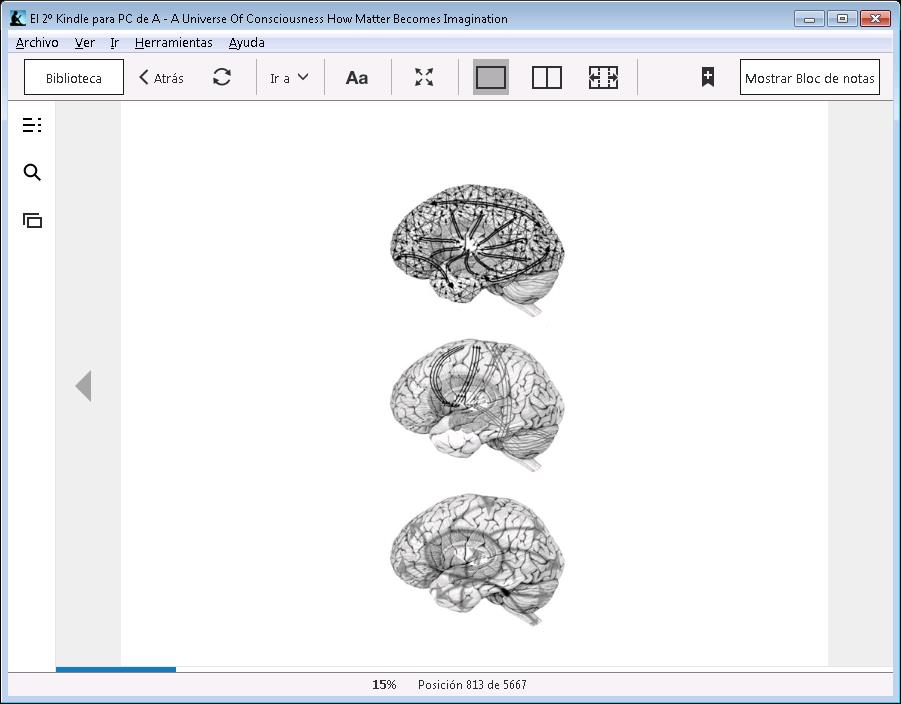Open the Ir a dropdown
The image size is (901, 704).
(288, 77)
